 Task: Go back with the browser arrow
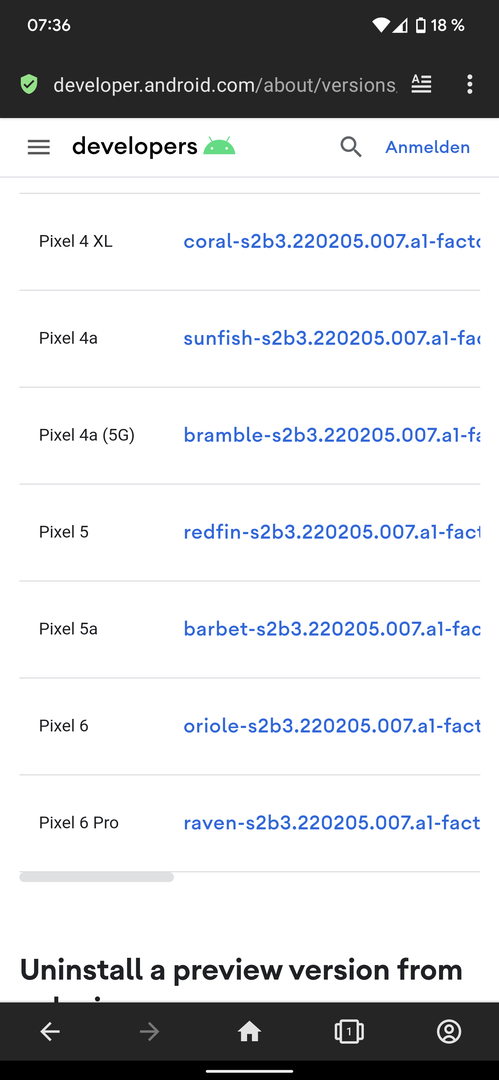point(50,1031)
